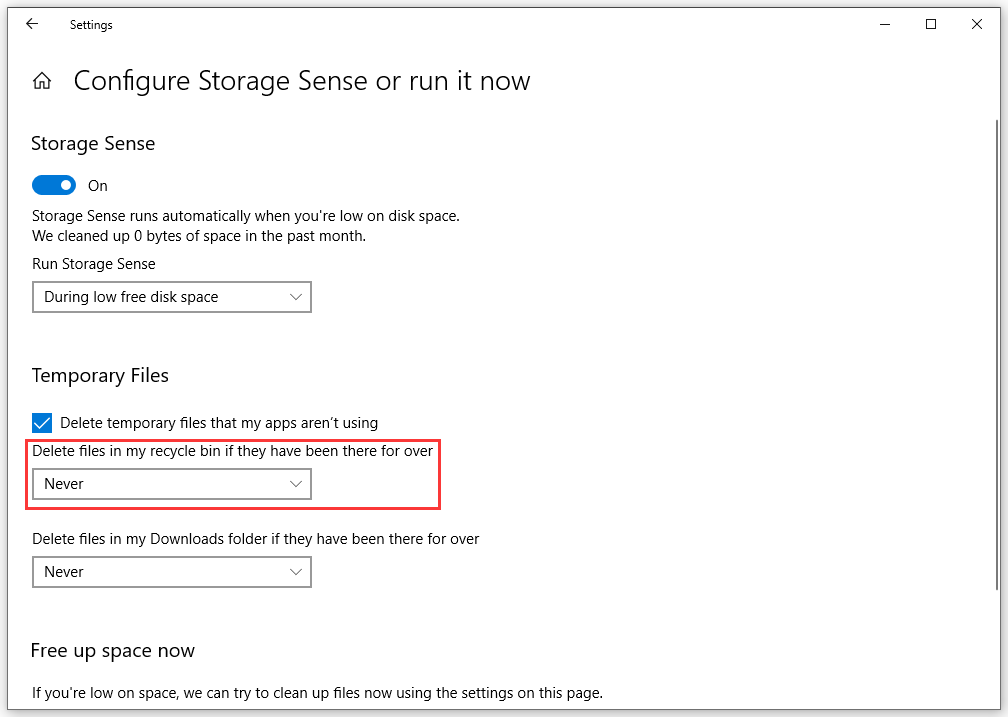The height and width of the screenshot is (717, 1008).
Task: Click the 'Configure Storage Sense or run it now' heading
Action: 302,82
